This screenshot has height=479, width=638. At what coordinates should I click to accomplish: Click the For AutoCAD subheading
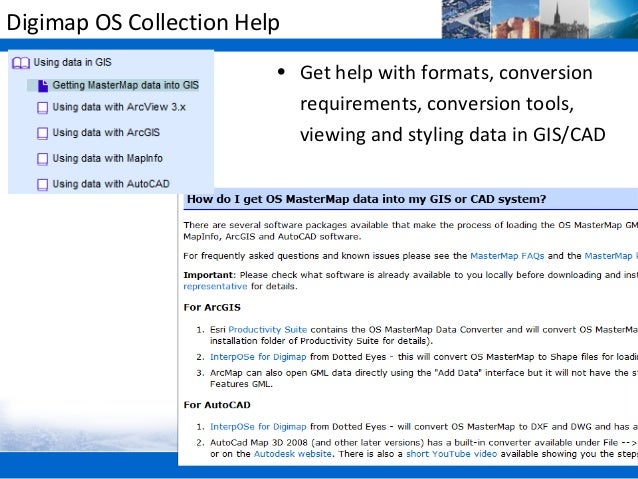(217, 405)
